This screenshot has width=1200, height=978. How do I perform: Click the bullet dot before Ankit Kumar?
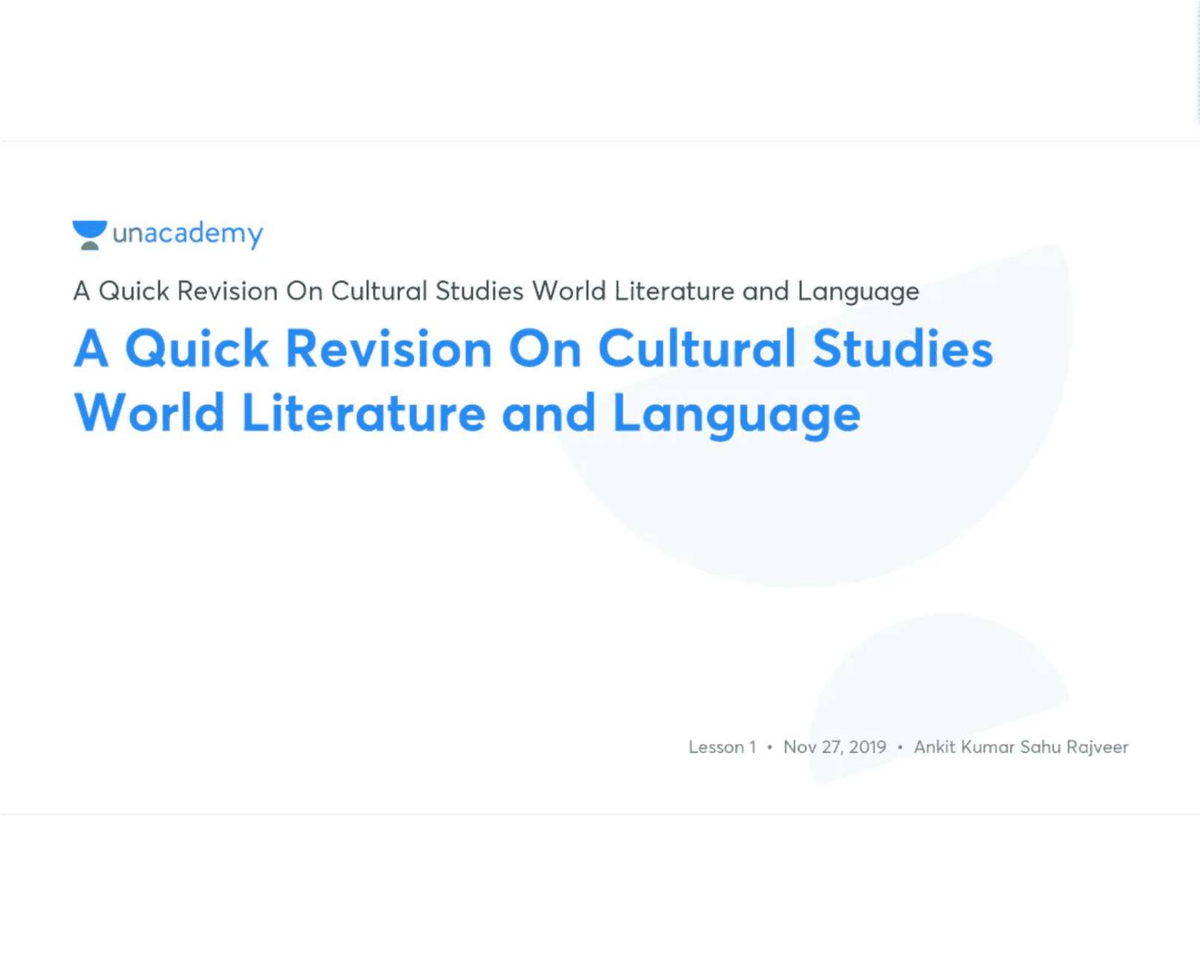point(899,747)
